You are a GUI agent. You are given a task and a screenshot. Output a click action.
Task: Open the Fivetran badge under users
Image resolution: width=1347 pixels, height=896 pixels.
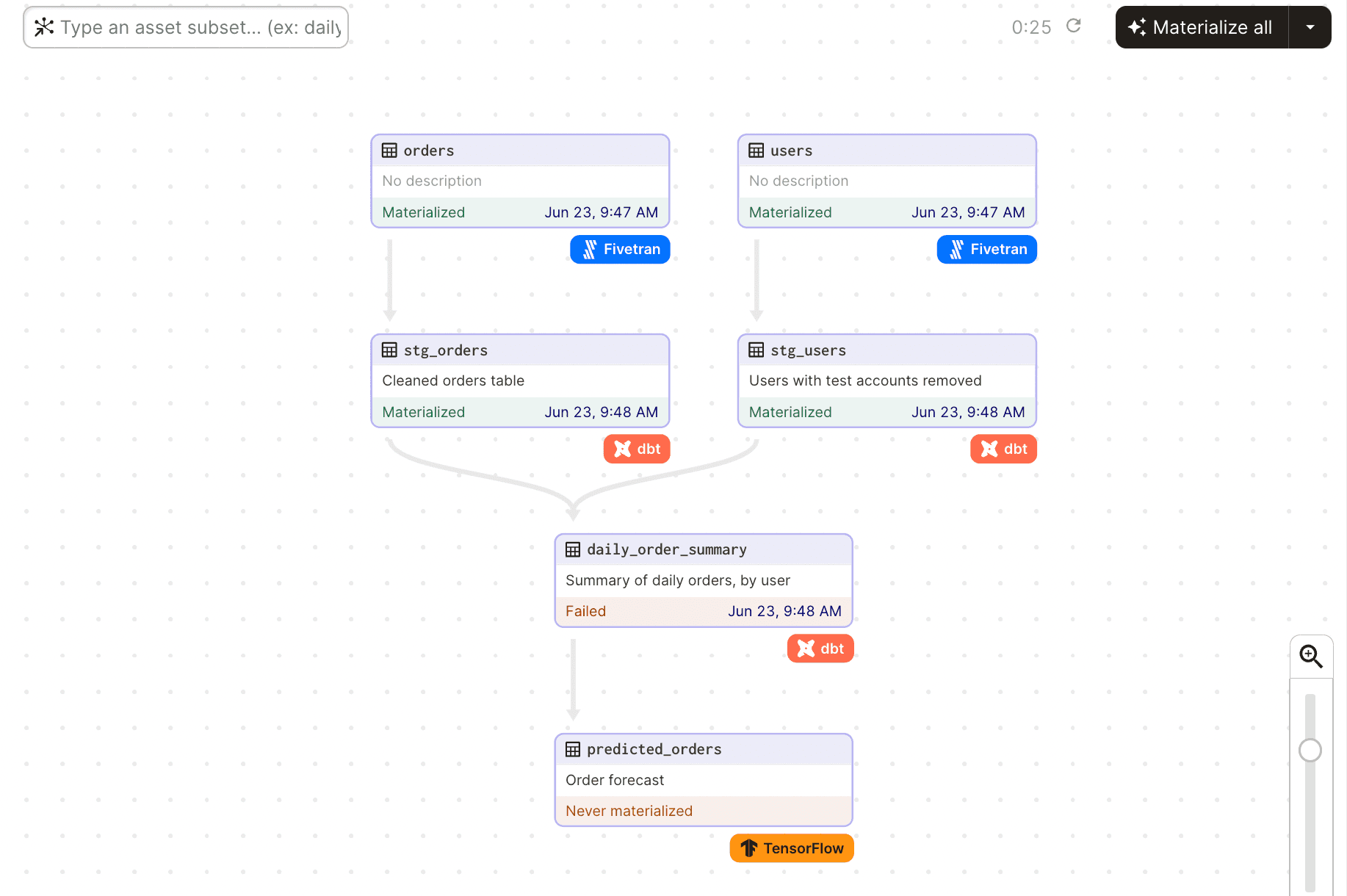(986, 249)
